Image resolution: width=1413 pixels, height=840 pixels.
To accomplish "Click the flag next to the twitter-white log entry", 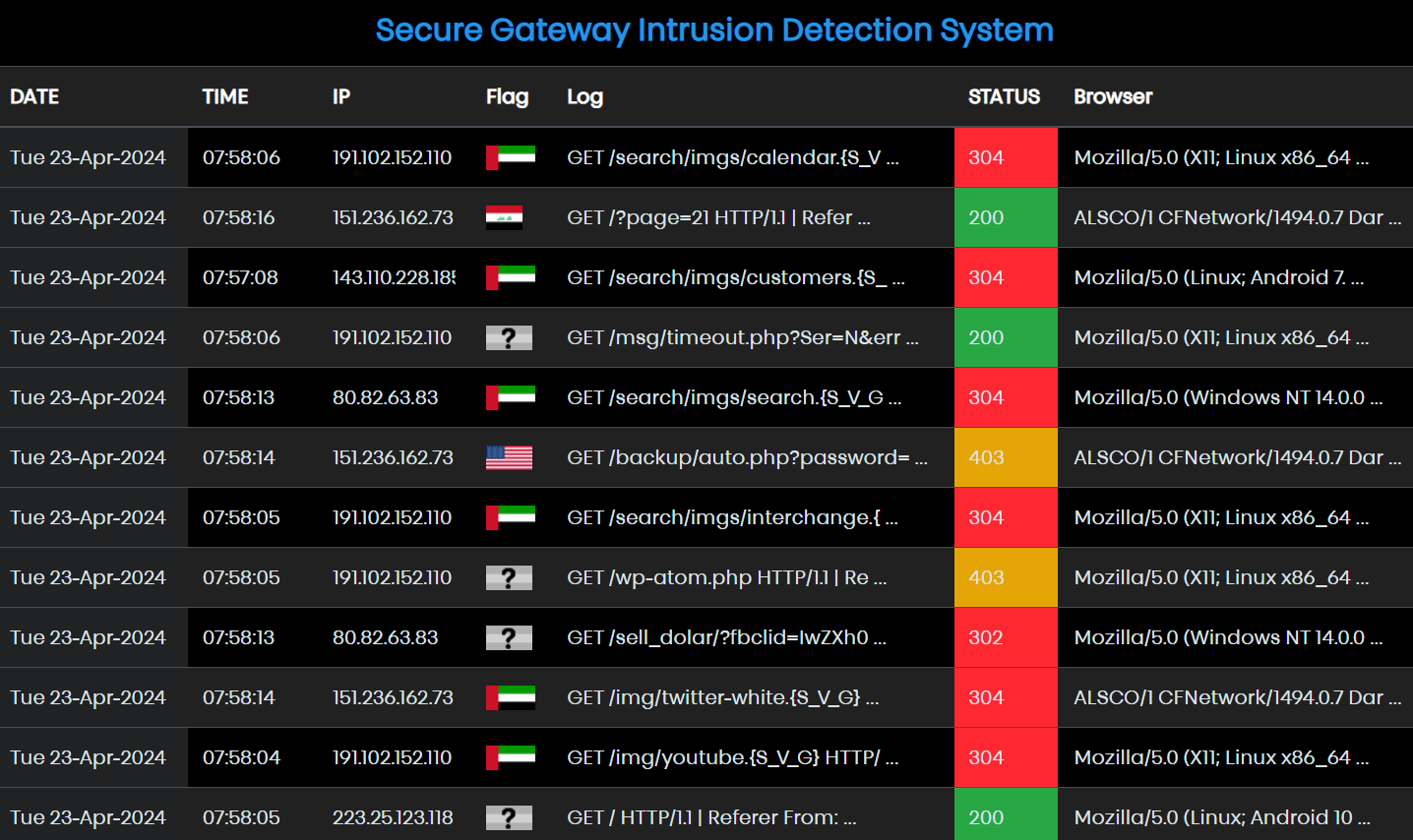I will pyautogui.click(x=510, y=697).
